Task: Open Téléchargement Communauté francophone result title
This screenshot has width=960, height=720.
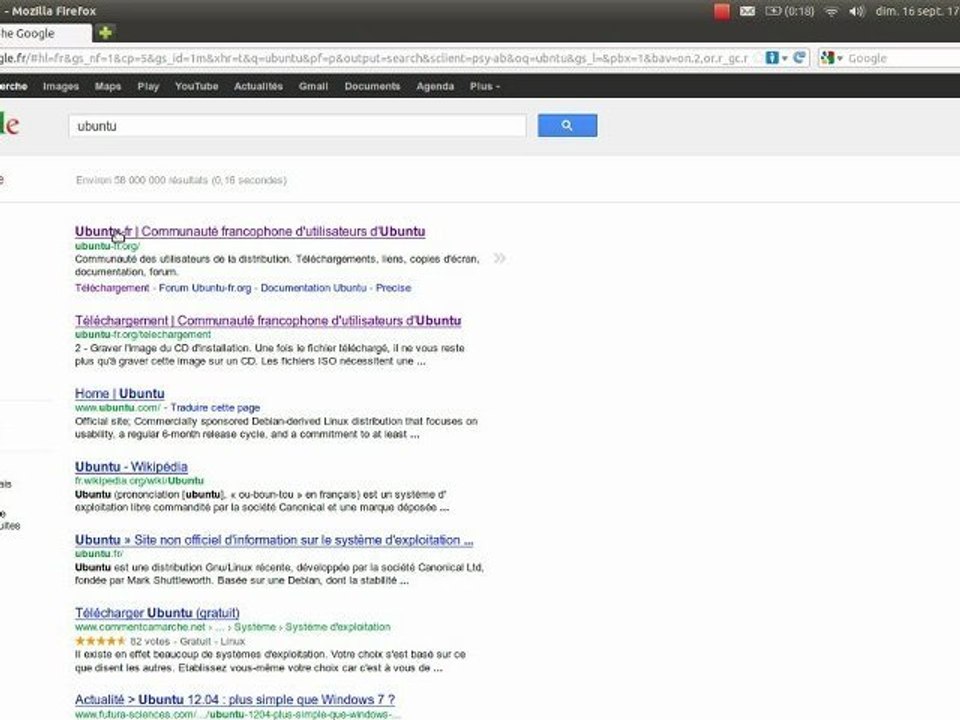Action: [268, 321]
